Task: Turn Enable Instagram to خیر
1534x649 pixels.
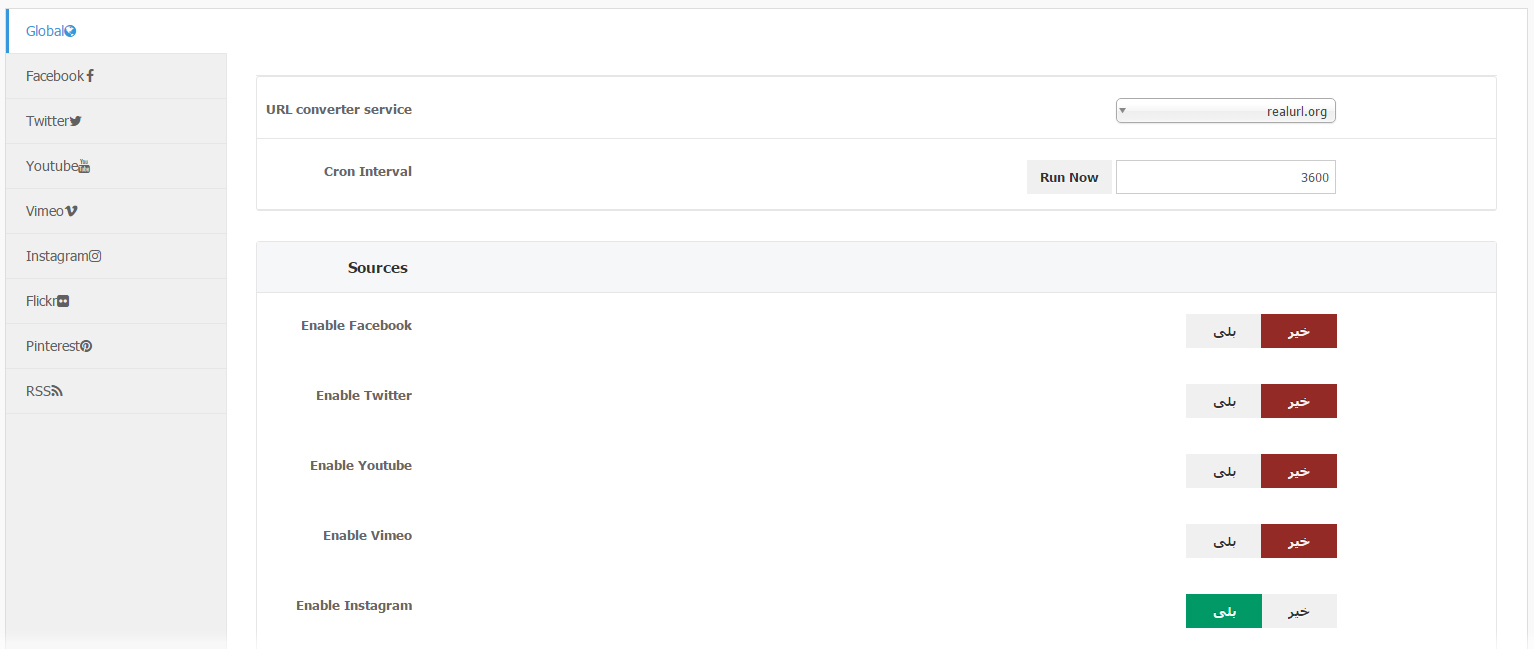Action: point(1298,611)
